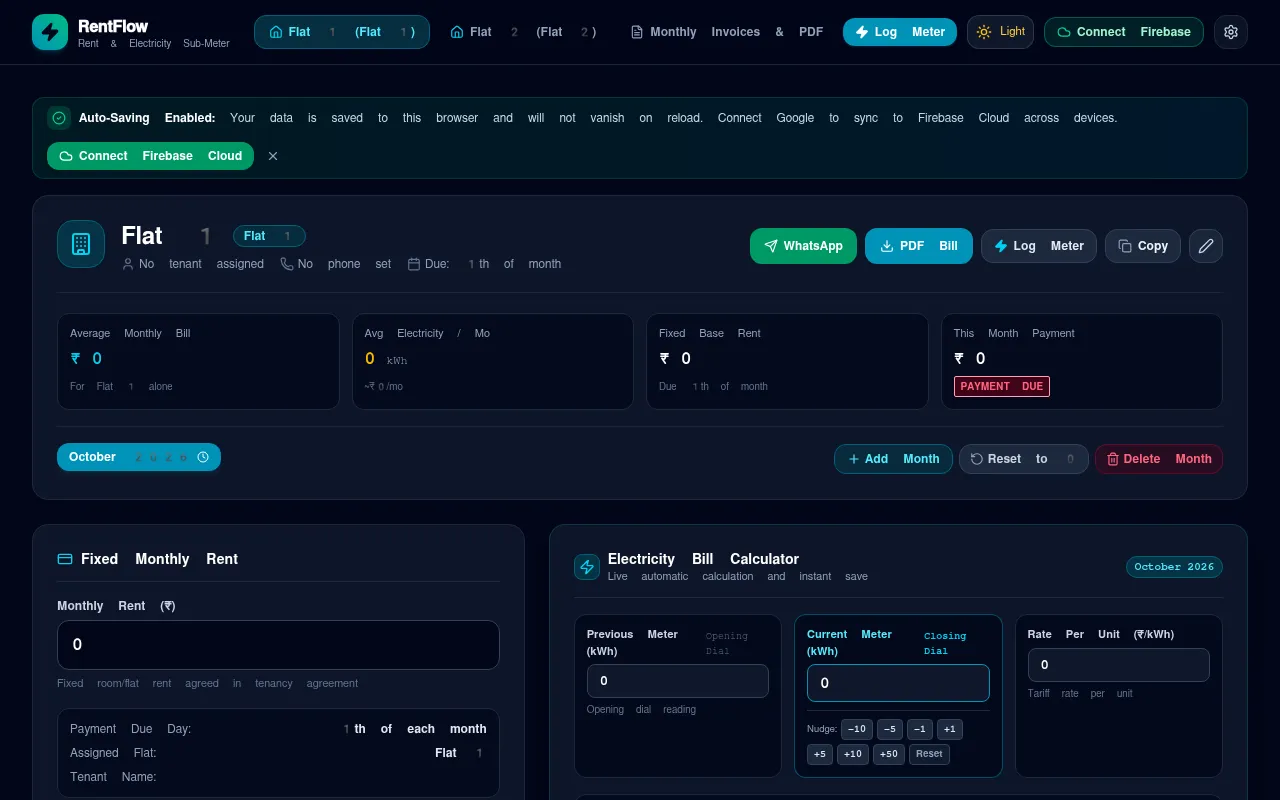The width and height of the screenshot is (1280, 800).
Task: Nudge the current meter by −1
Action: [920, 729]
